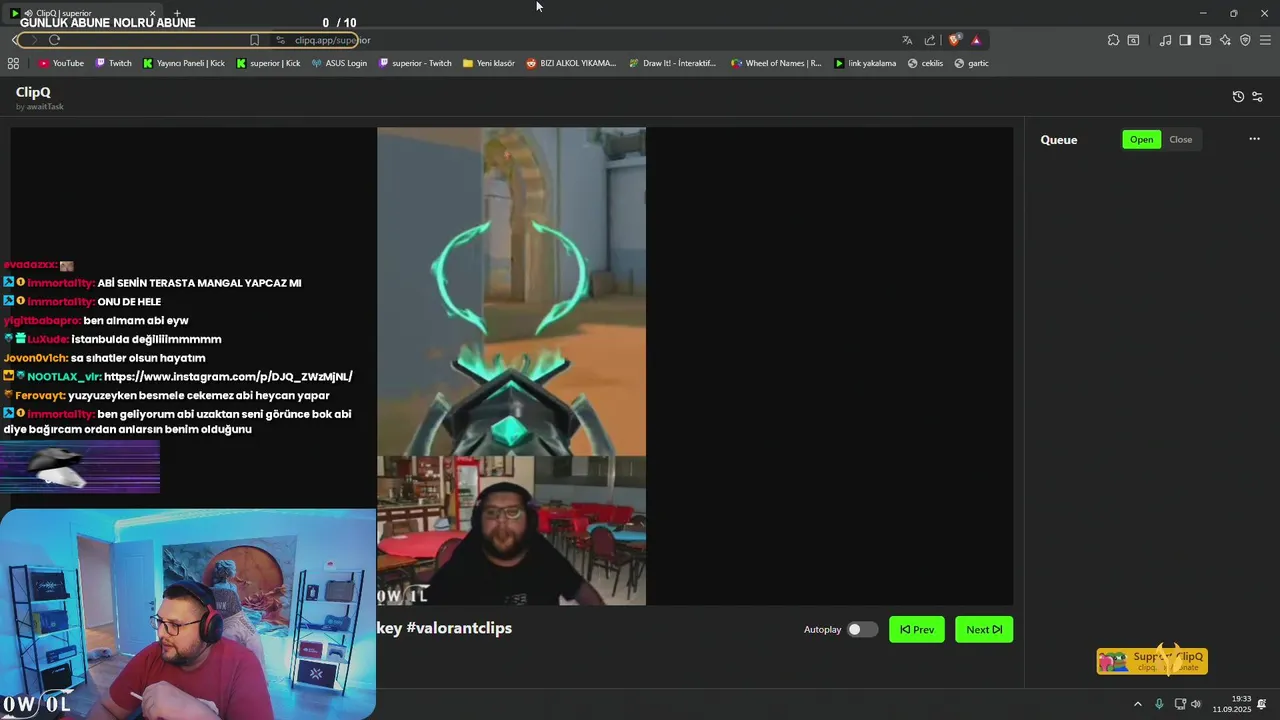Open the browser music note icon
This screenshot has width=1280, height=720.
(x=1165, y=40)
